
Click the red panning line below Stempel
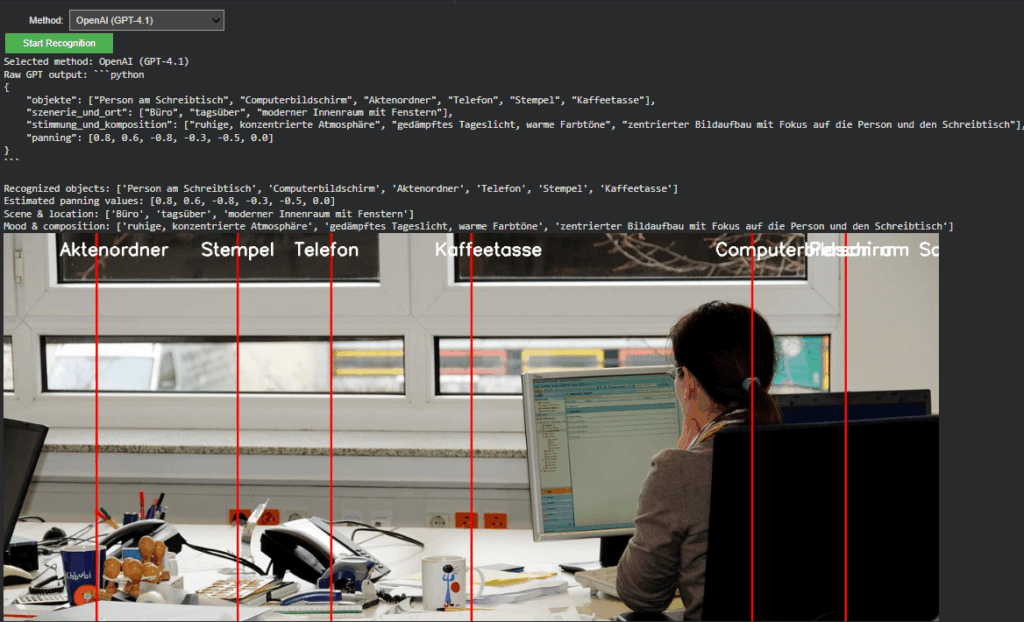tap(238, 420)
